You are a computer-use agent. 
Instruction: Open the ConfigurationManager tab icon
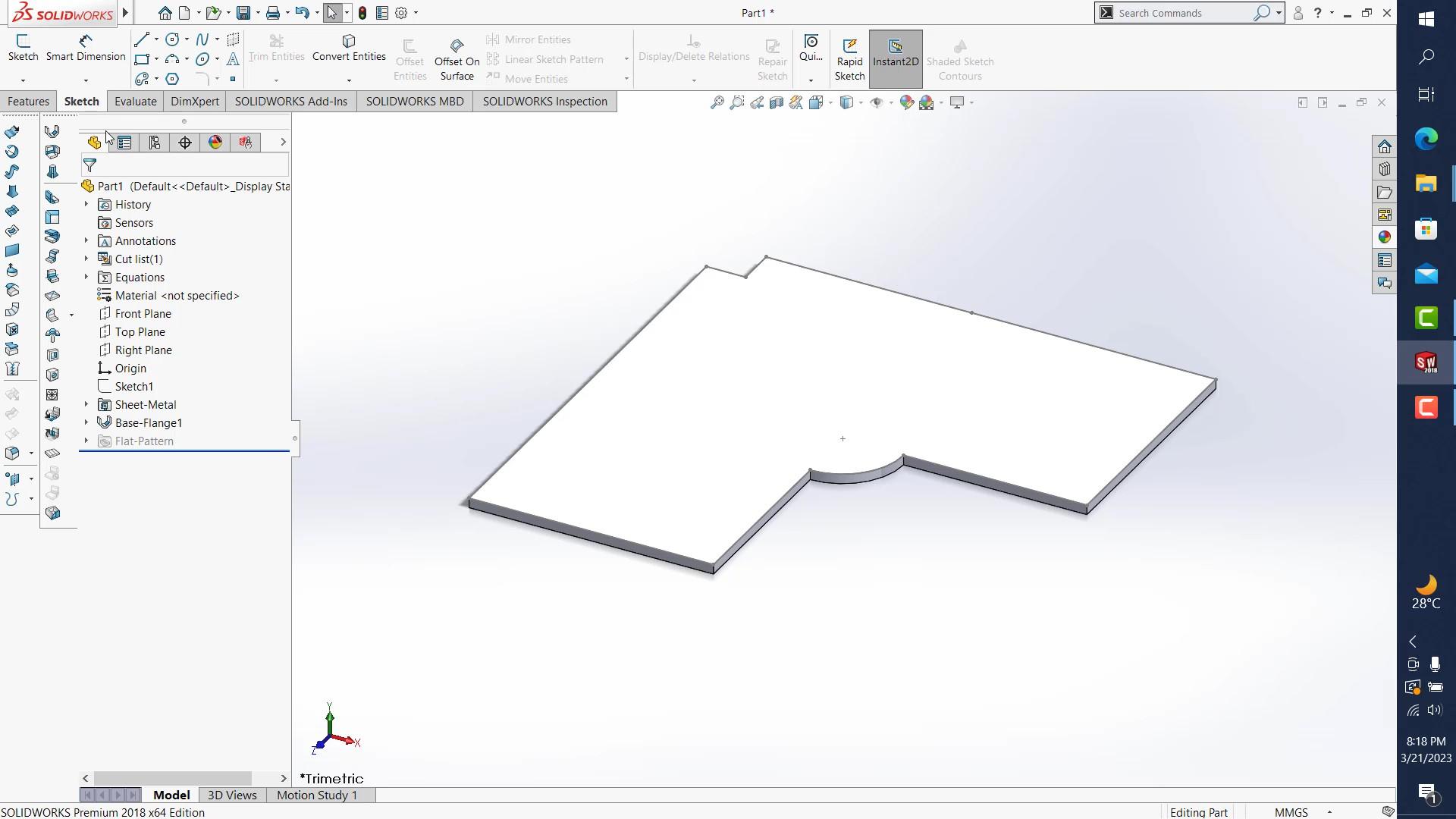tap(155, 143)
